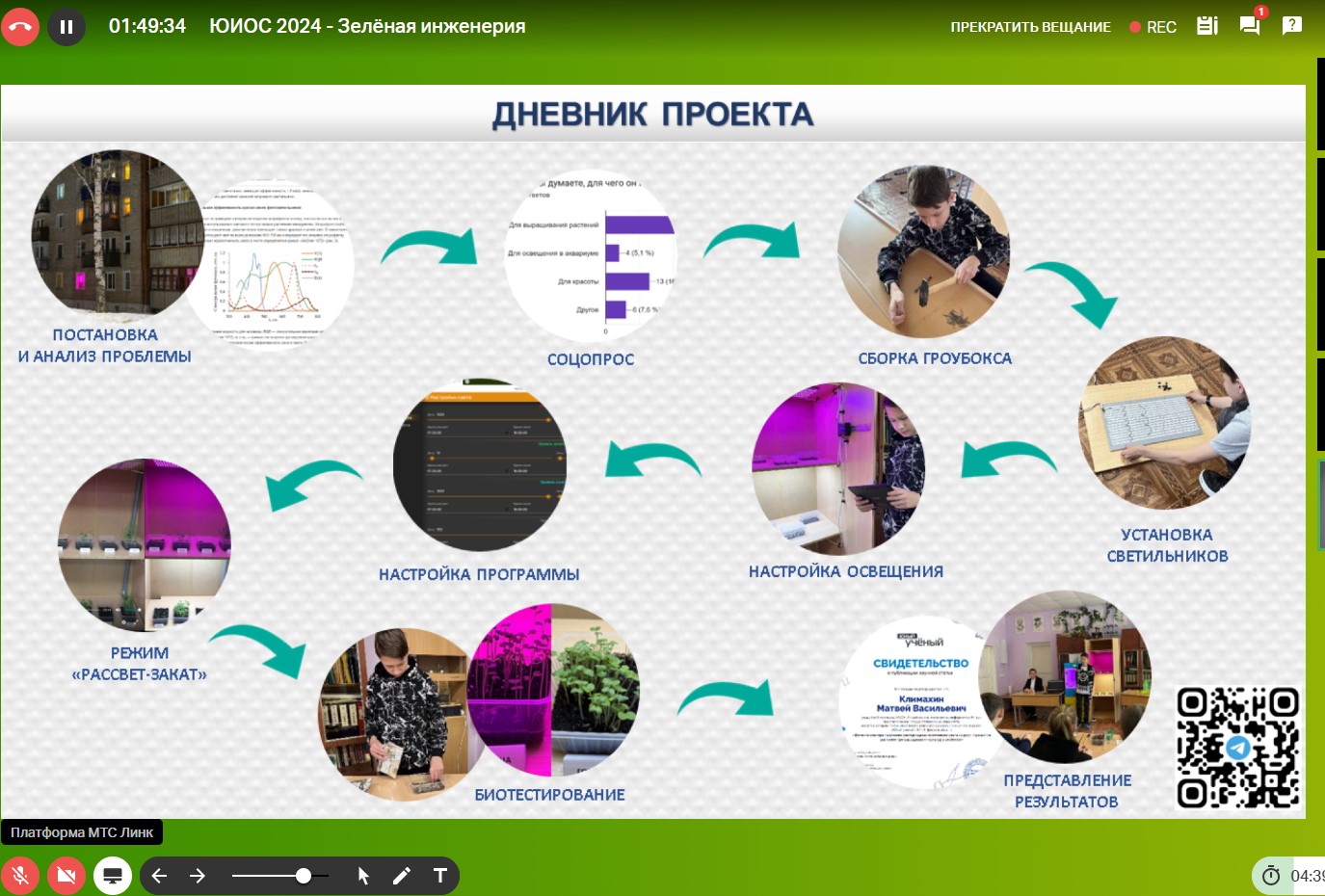Click the СОЦОПРОС caption
The width and height of the screenshot is (1325, 896).
coord(591,359)
